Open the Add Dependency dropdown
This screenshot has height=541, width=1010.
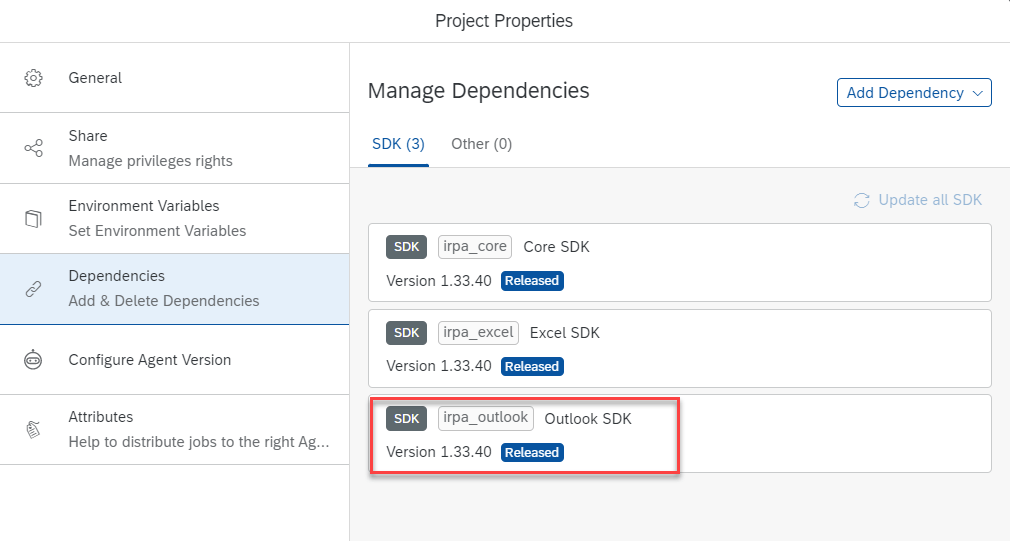pyautogui.click(x=905, y=93)
